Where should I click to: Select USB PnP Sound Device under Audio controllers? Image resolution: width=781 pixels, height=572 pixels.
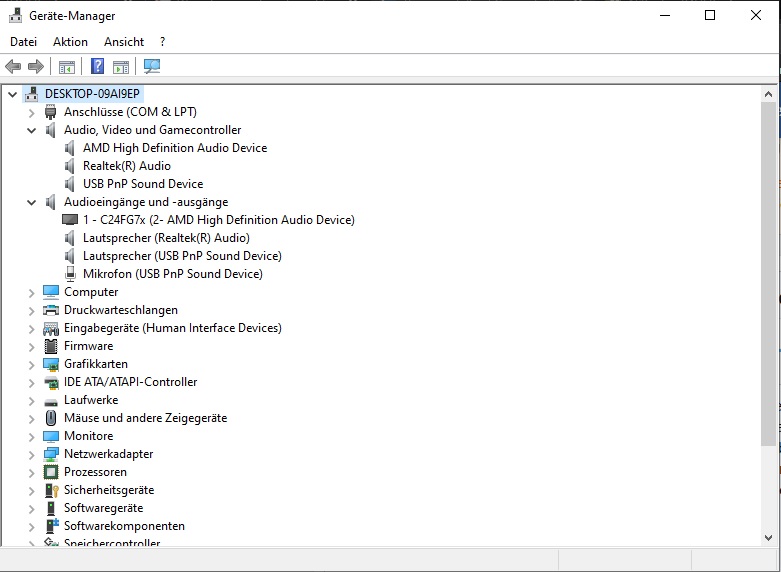(143, 184)
